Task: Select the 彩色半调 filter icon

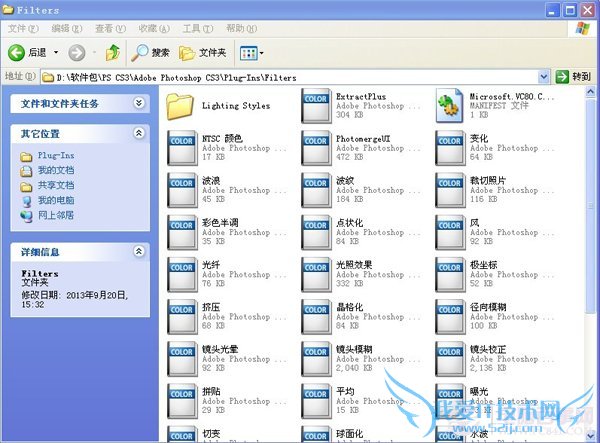Action: pyautogui.click(x=182, y=232)
